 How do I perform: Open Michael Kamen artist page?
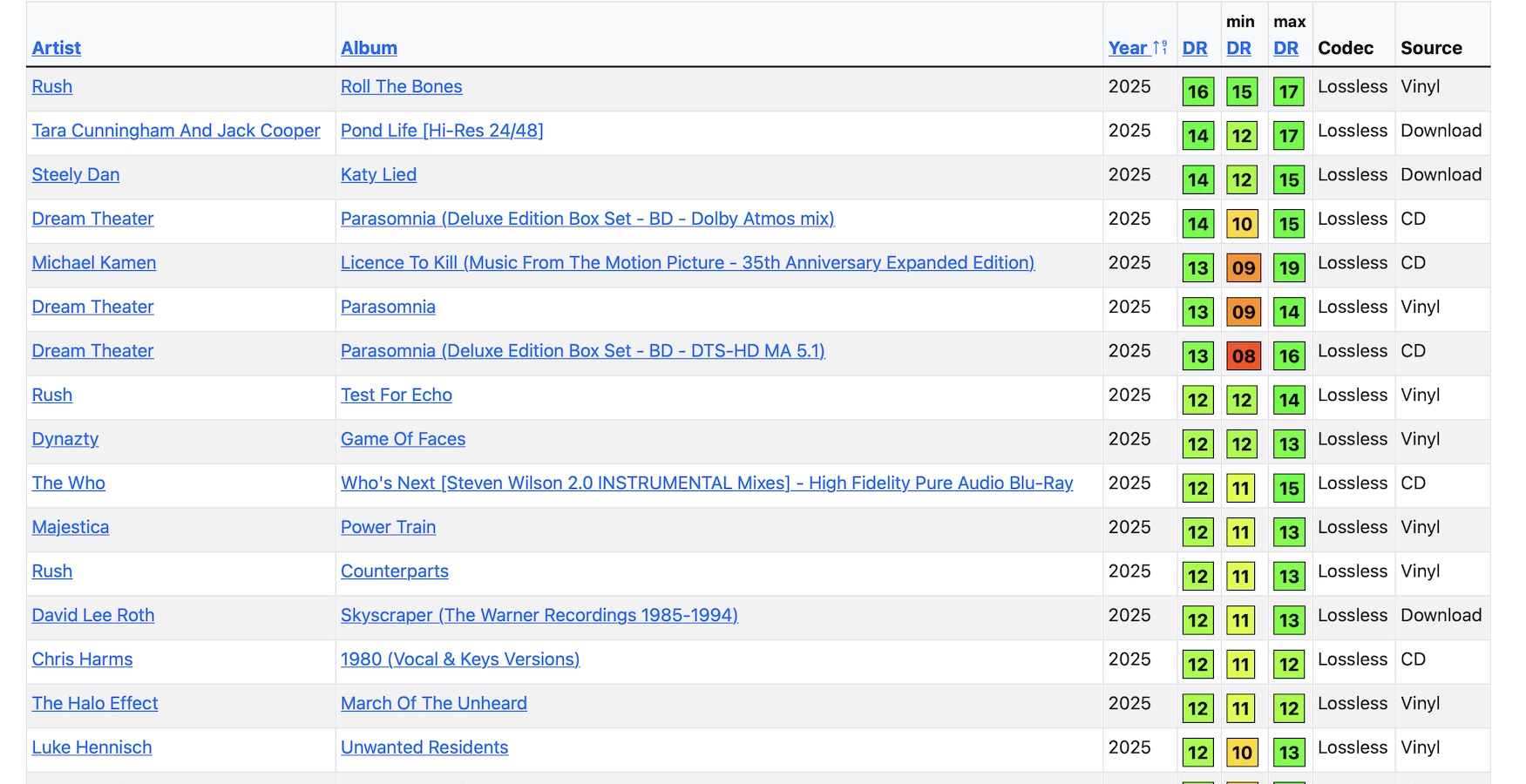point(94,263)
